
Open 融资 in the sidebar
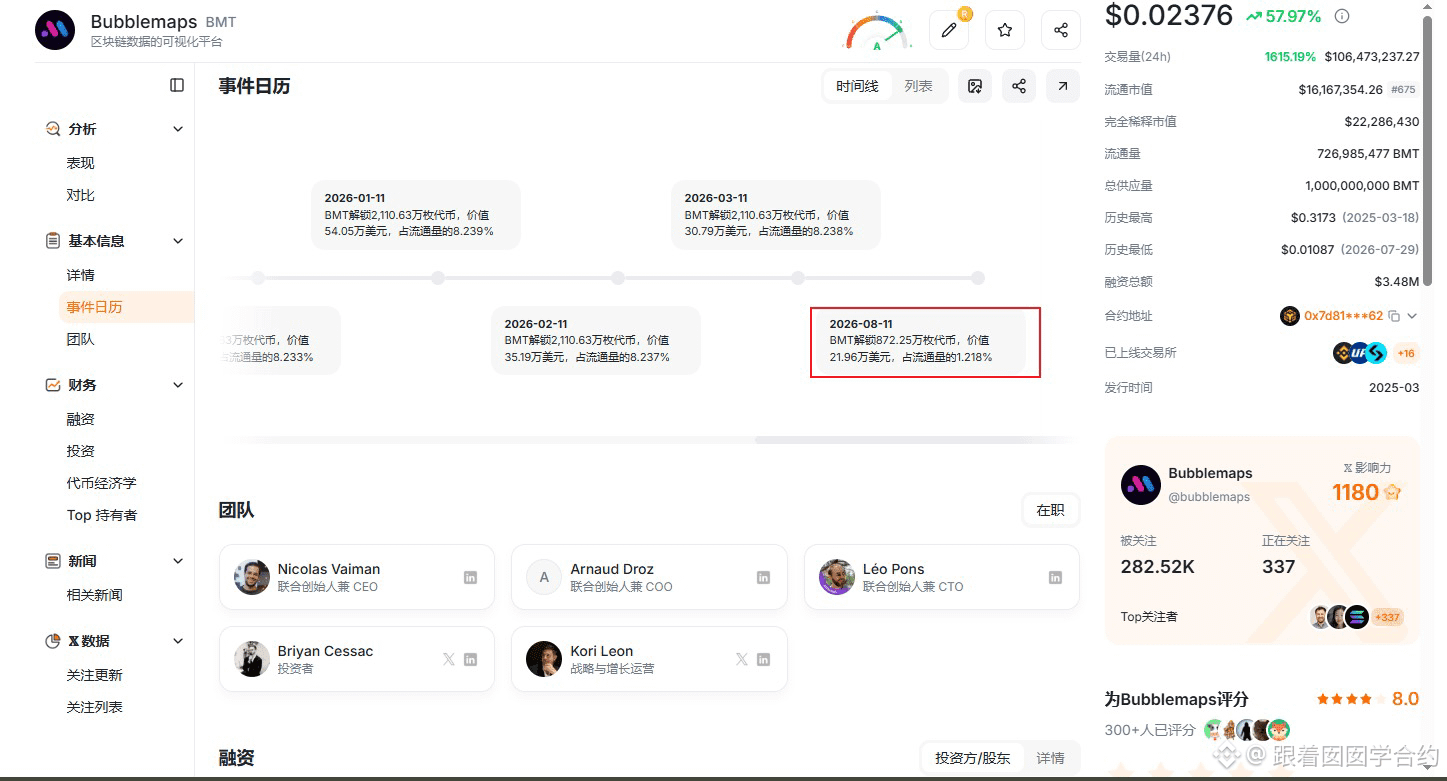click(81, 419)
